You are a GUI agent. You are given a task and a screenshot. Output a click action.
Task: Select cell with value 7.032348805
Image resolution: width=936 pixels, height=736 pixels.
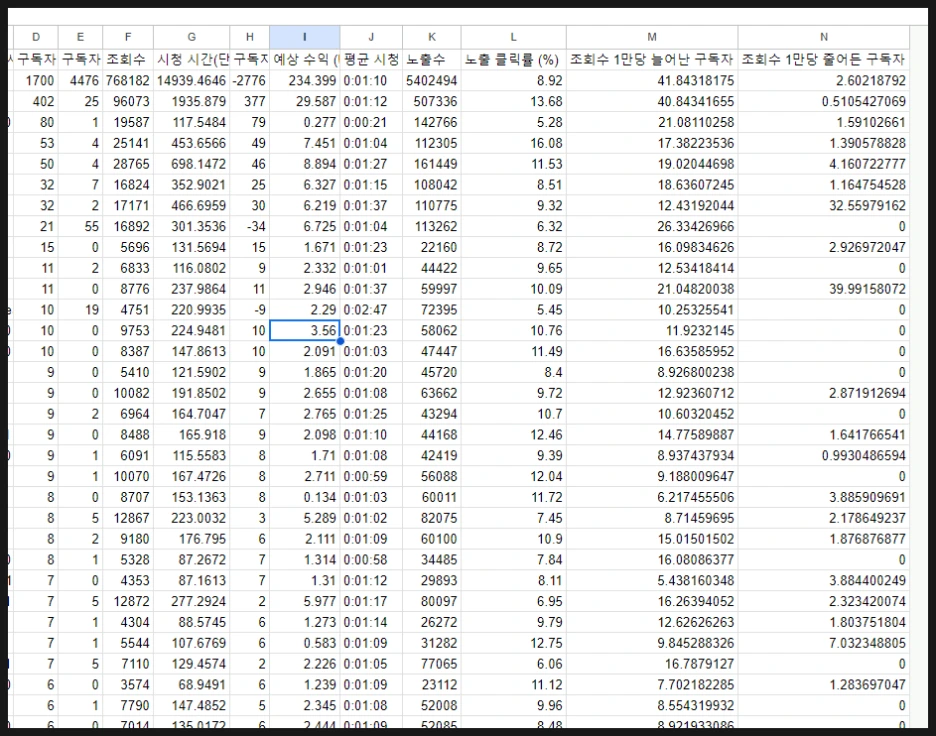pyautogui.click(x=824, y=643)
